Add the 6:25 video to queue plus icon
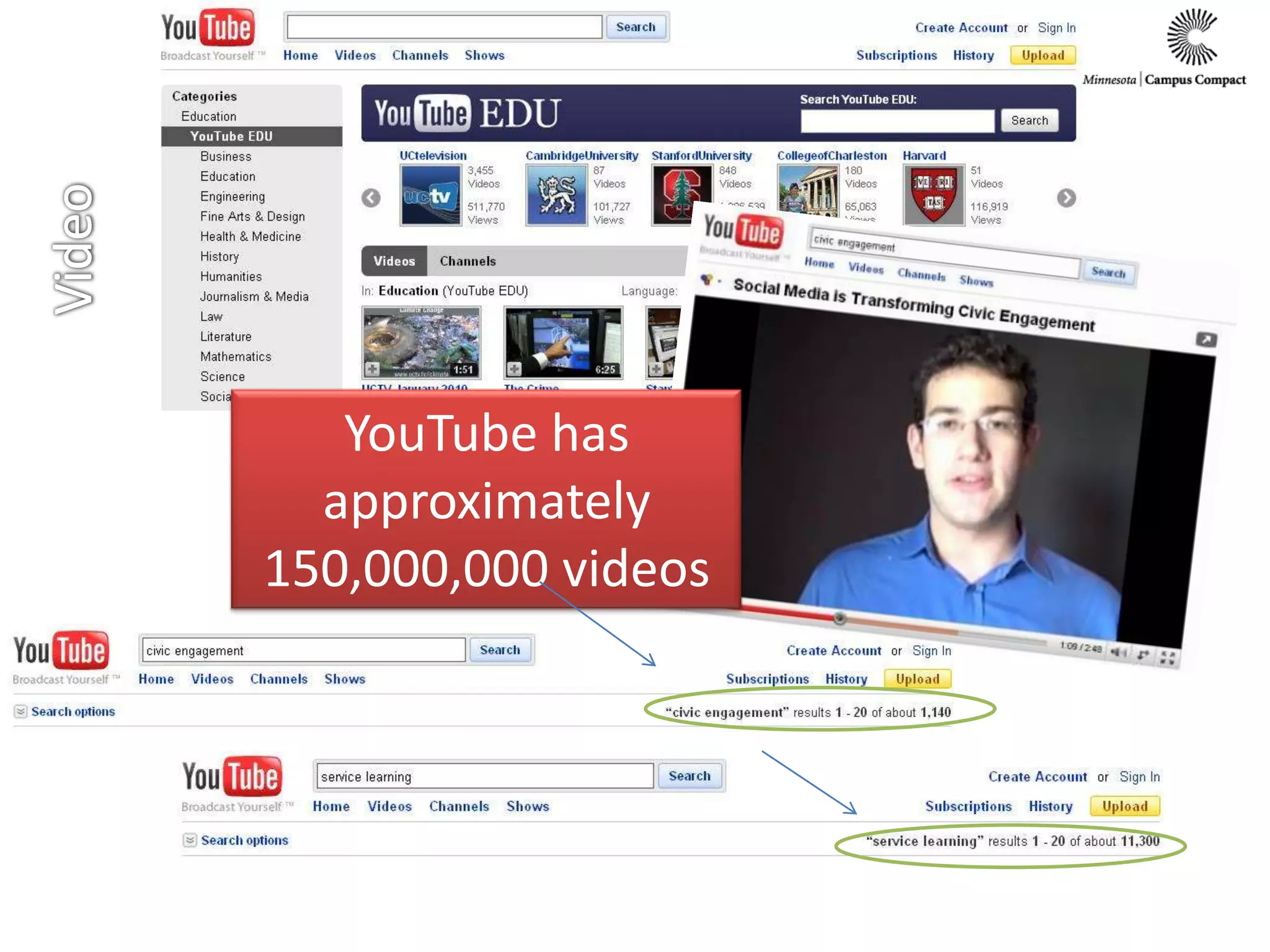Screen dimensions: 1270x952 point(514,369)
